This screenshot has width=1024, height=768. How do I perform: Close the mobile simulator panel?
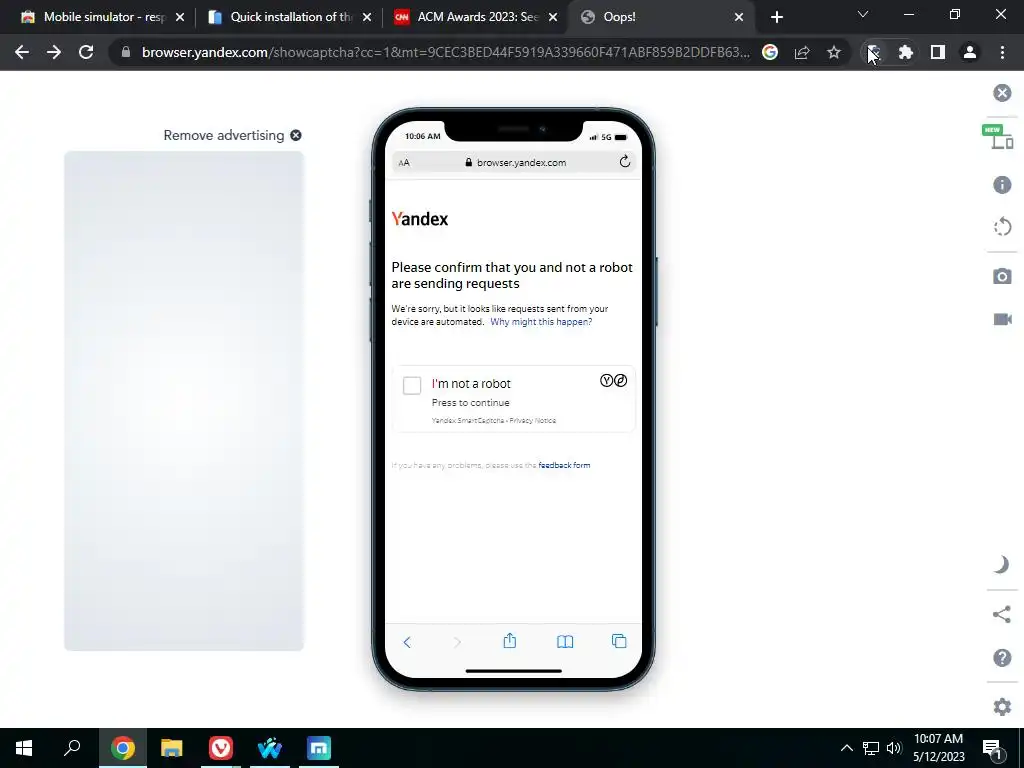[x=1002, y=93]
